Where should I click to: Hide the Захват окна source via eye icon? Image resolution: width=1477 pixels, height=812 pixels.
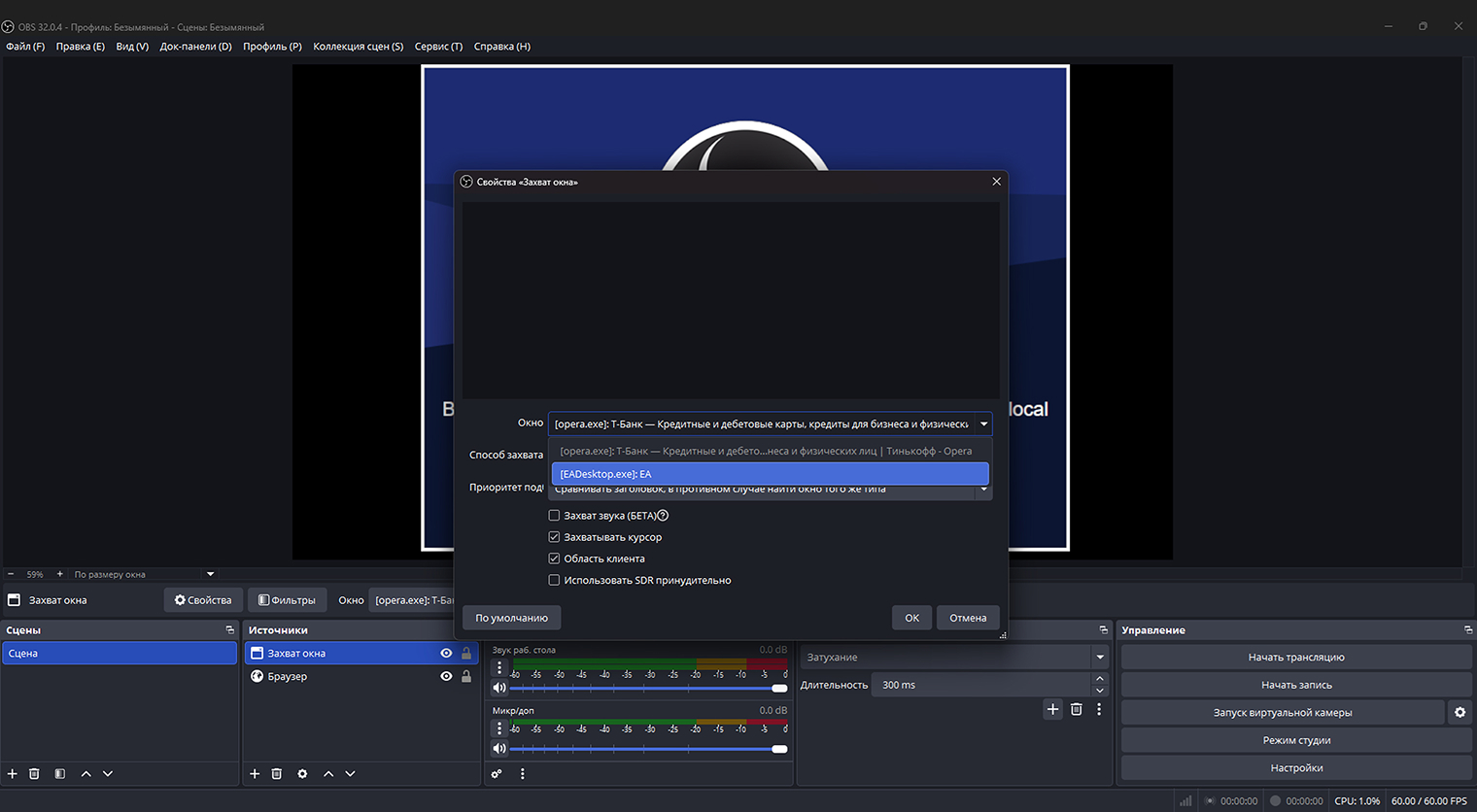tap(446, 654)
